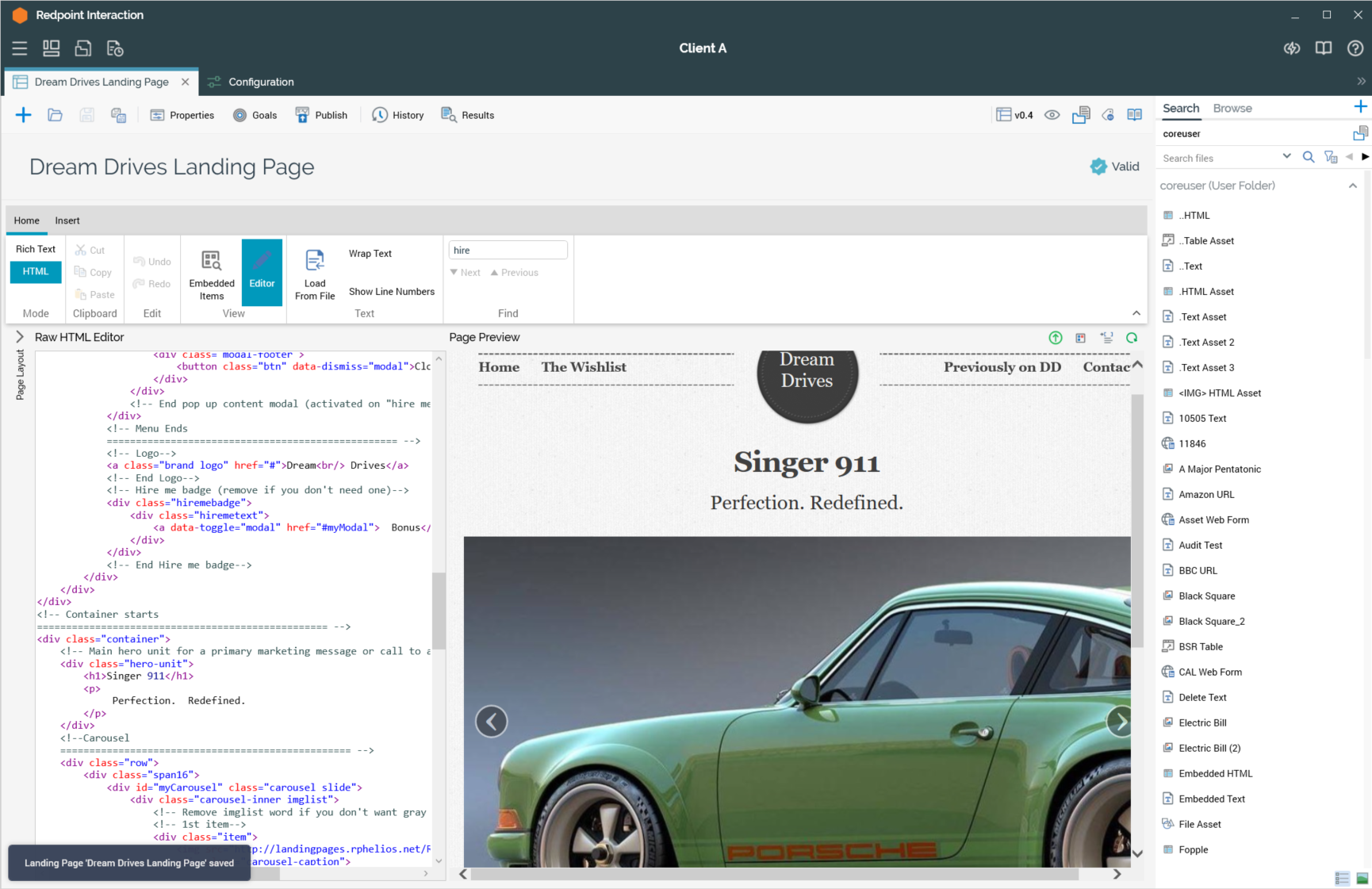Switch to the Insert ribbon tab
Screen dimensions: 1372x889
point(67,220)
